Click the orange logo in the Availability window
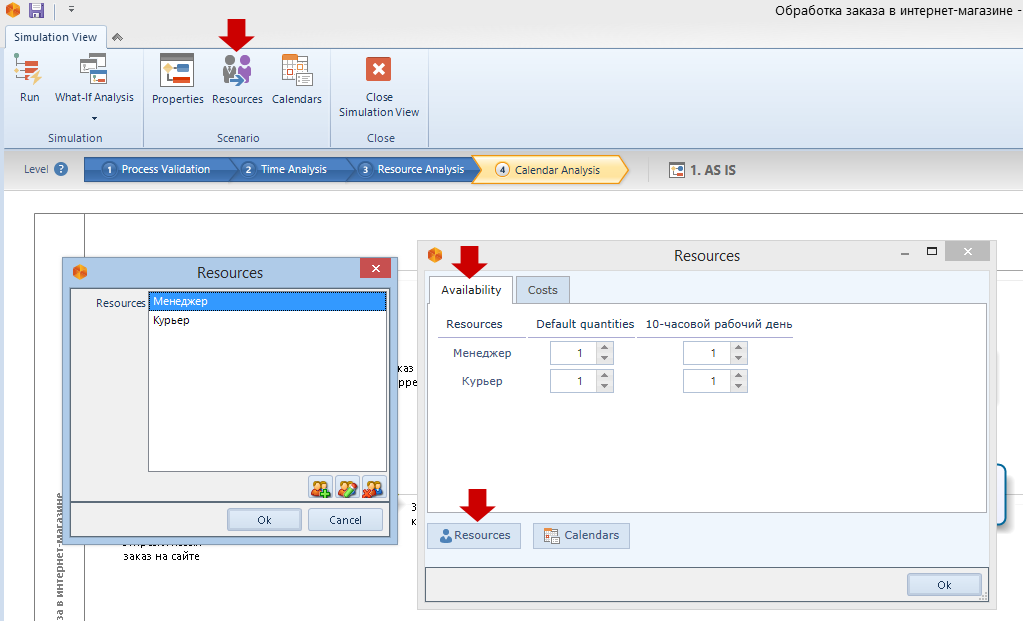This screenshot has width=1023, height=621. click(435, 255)
